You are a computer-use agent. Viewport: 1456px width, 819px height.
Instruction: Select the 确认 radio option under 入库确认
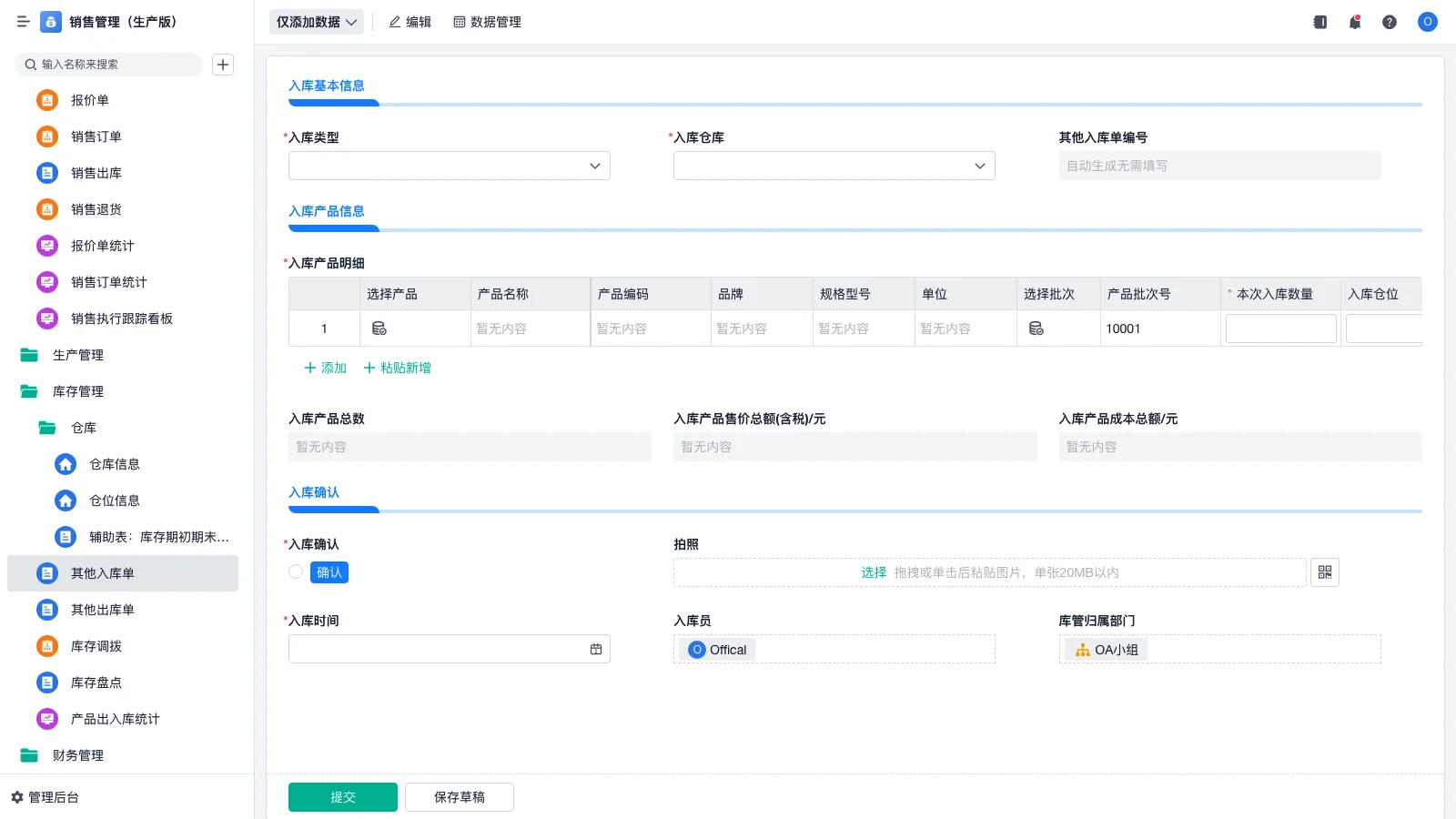[295, 571]
